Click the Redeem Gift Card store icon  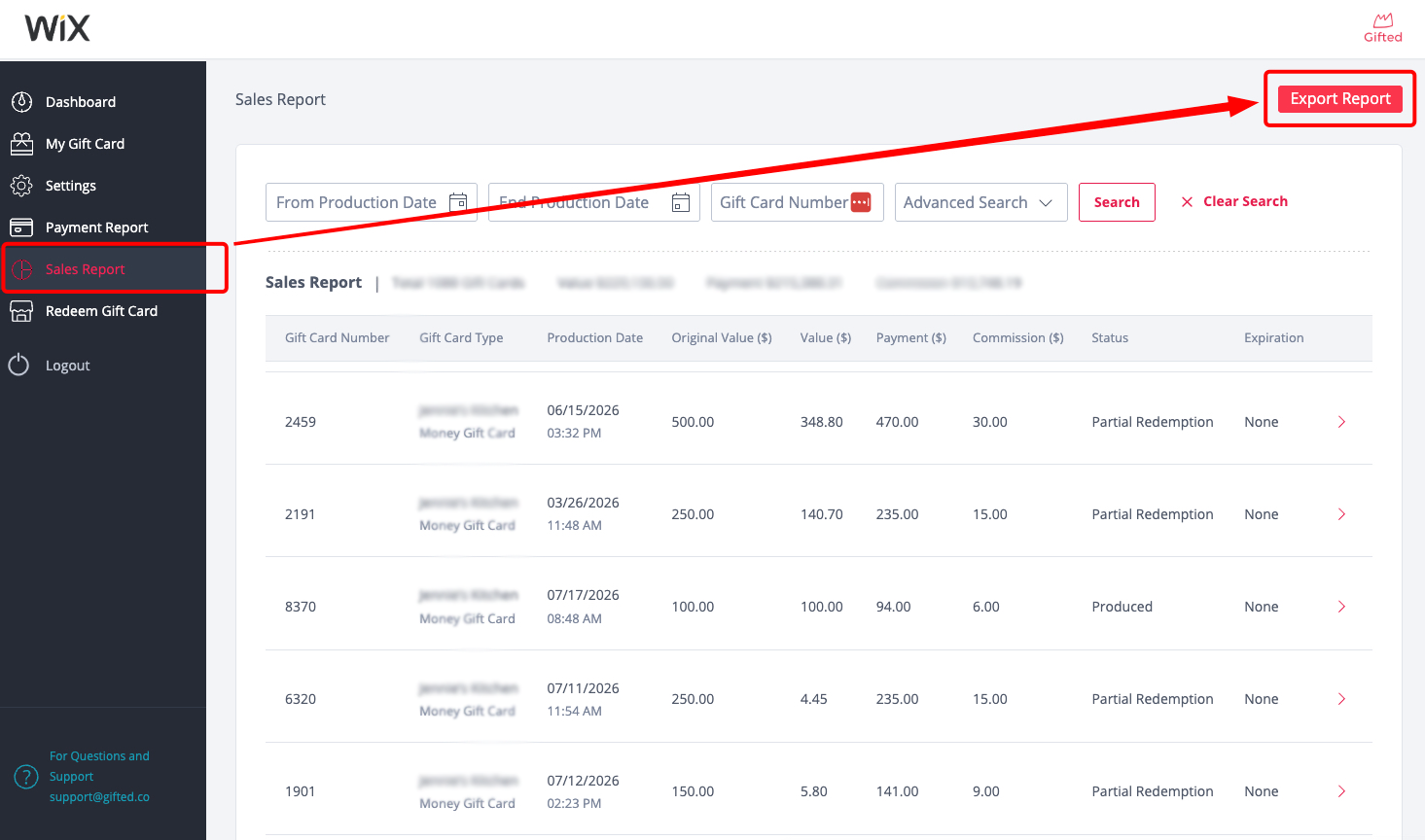click(21, 311)
